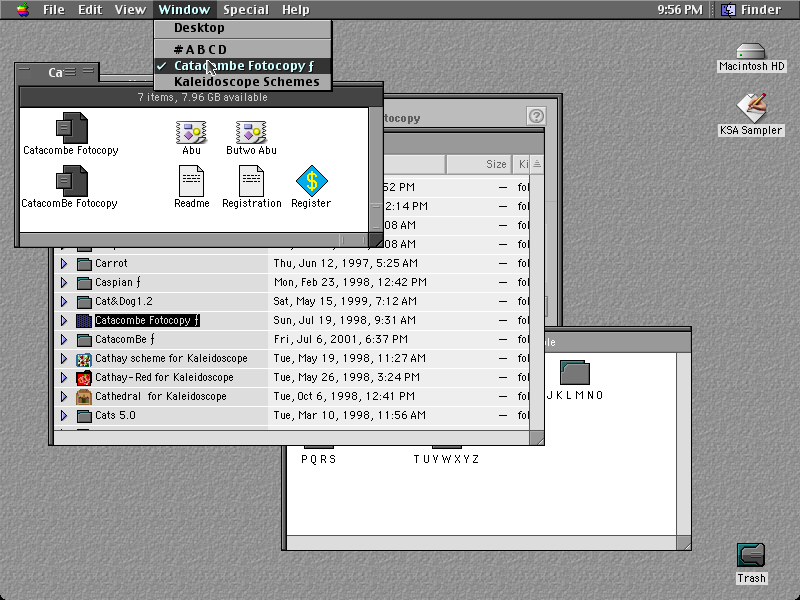Screen dimensions: 800x600
Task: Sort the list by the Size column
Action: (479, 164)
